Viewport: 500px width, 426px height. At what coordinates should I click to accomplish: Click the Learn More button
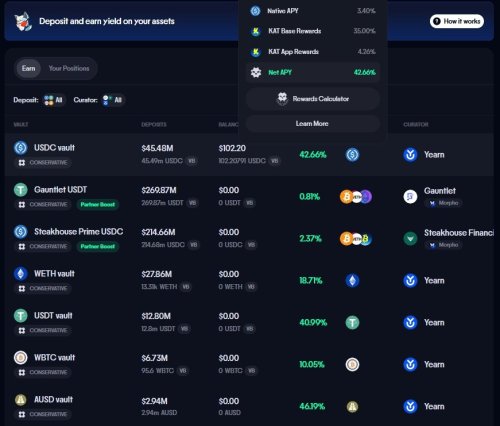pyautogui.click(x=313, y=124)
